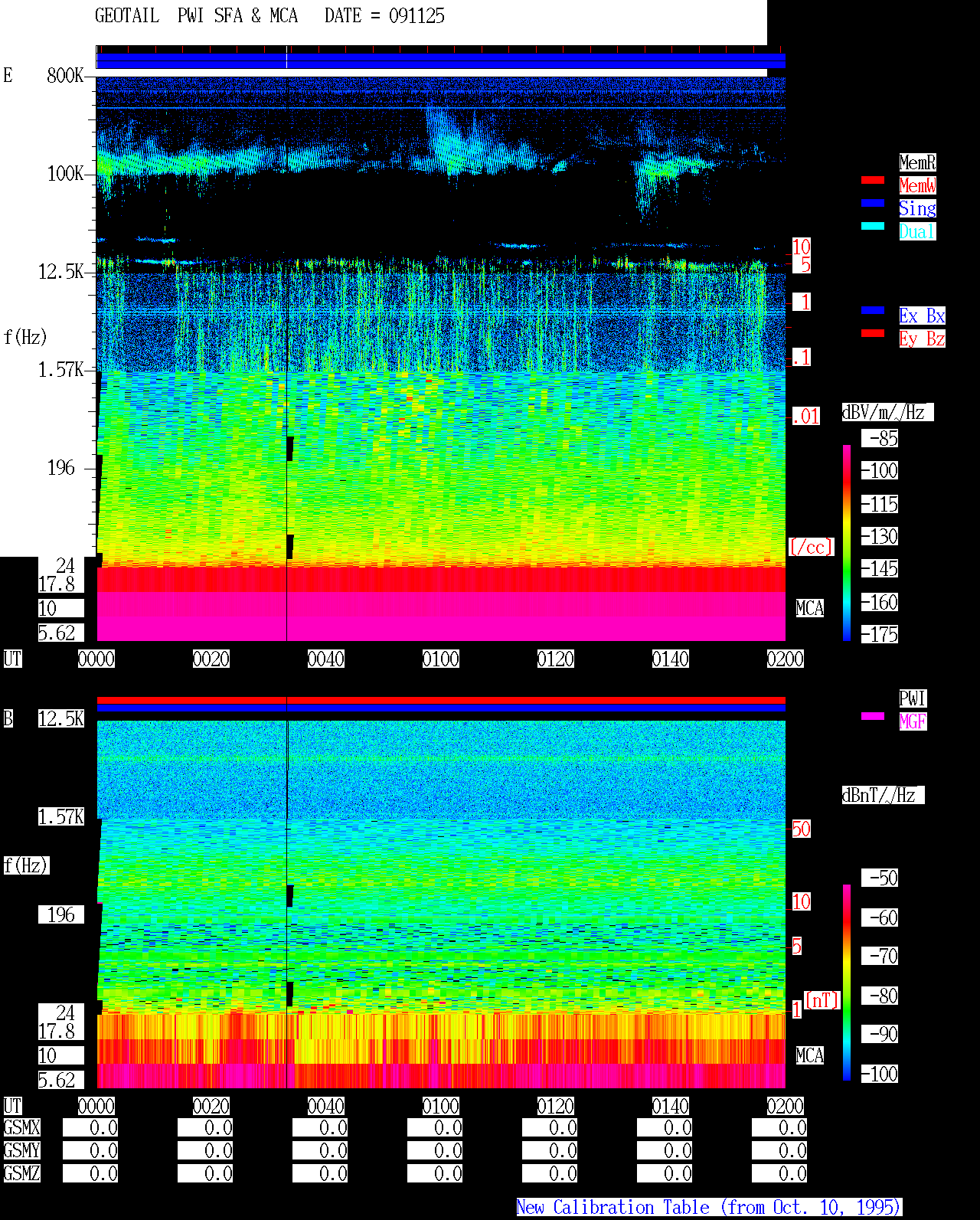Click the blue Sing legend swatch

(x=873, y=203)
